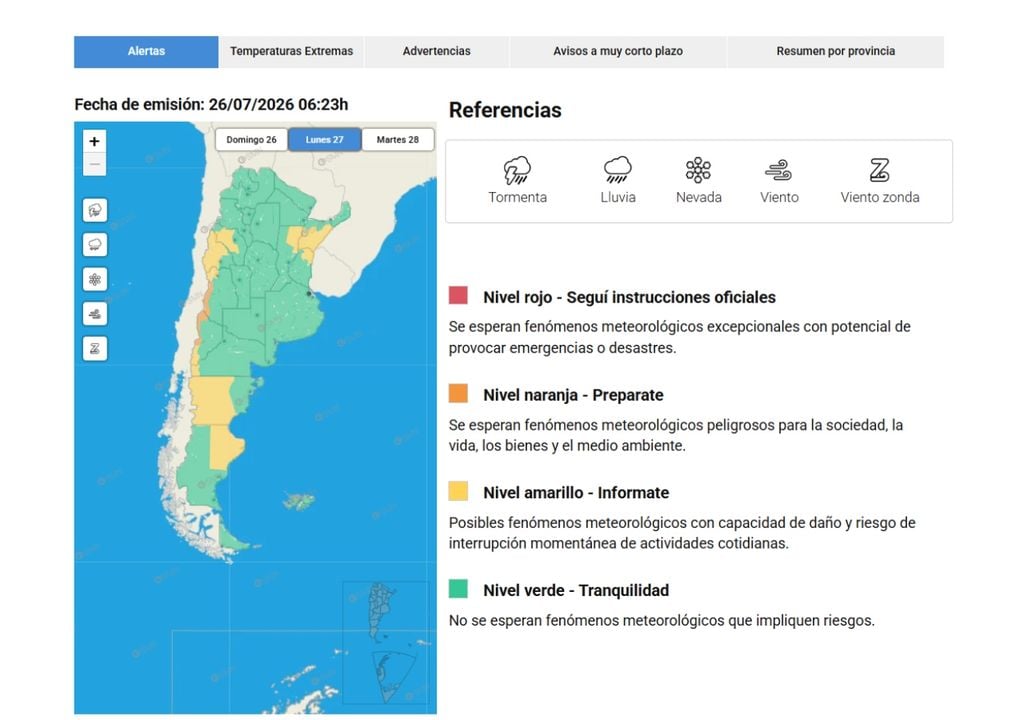
Task: Click 'Nivel naranja - Preparate' heading
Action: pos(573,395)
